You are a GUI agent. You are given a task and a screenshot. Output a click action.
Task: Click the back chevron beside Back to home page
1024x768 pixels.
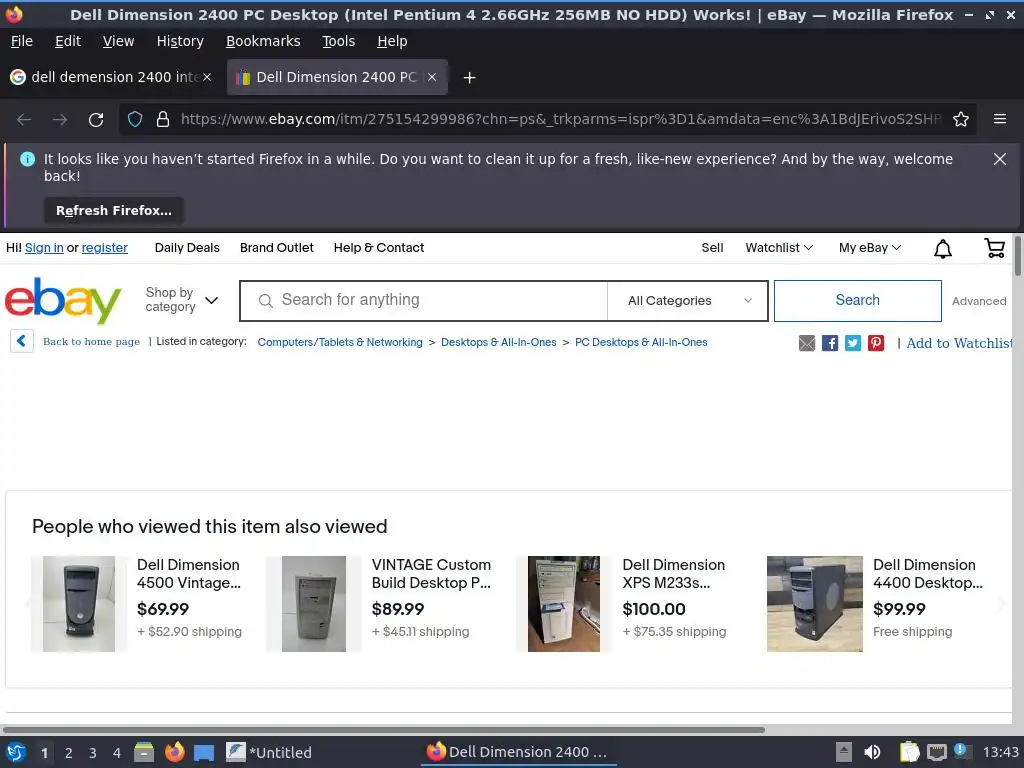tap(22, 341)
